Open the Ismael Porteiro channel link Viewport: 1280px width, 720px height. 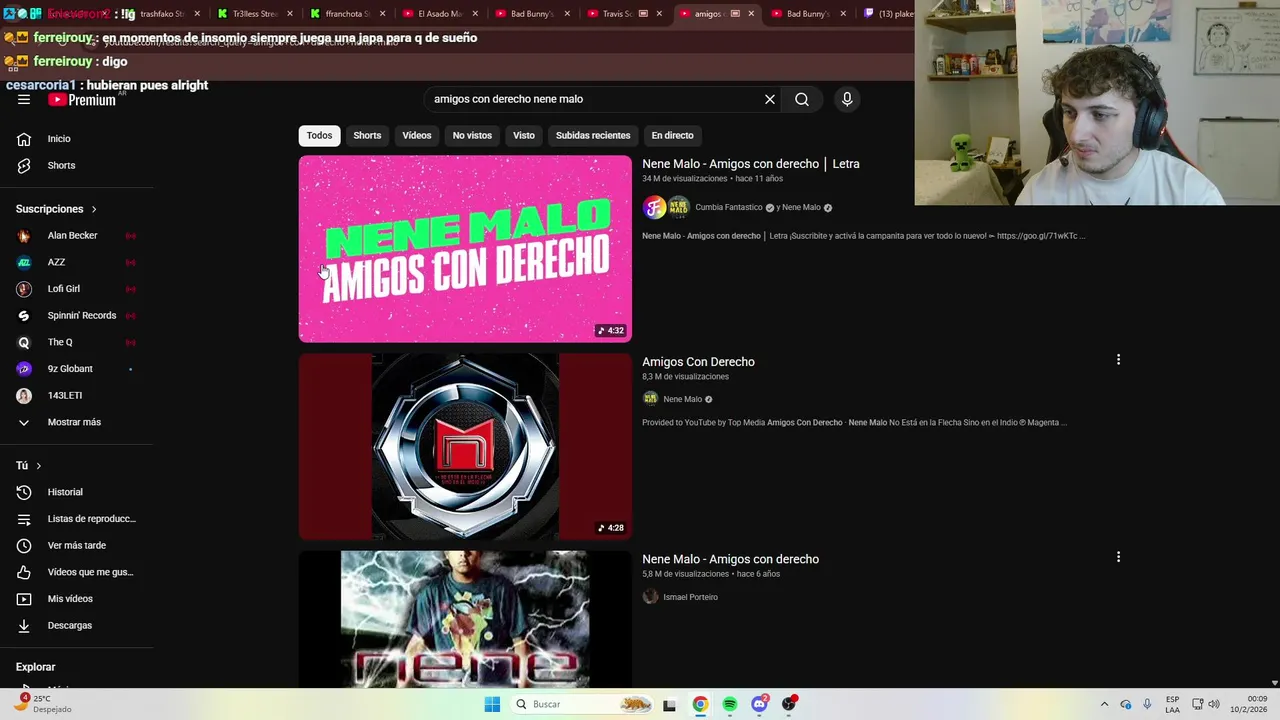(690, 597)
